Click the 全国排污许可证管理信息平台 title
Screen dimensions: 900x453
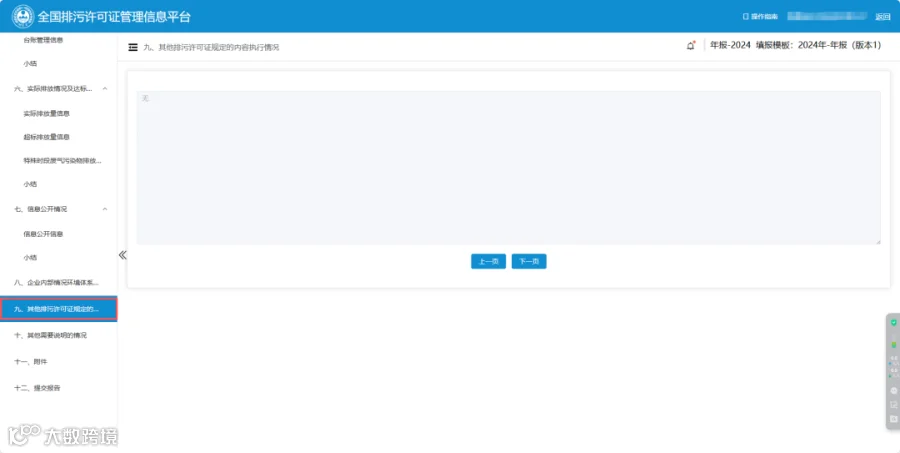pyautogui.click(x=114, y=17)
